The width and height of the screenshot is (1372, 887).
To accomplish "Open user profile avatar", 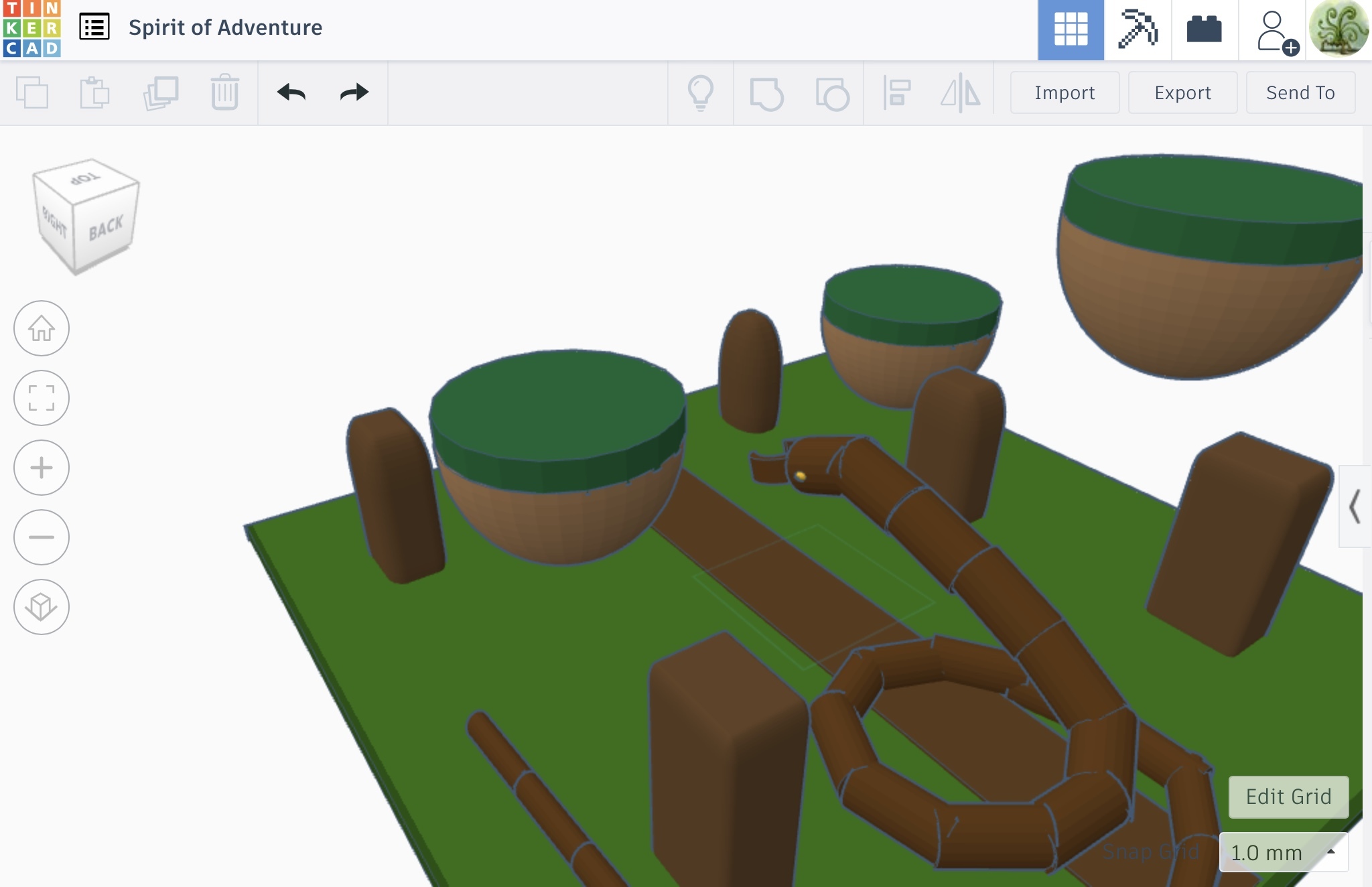I will point(1339,29).
